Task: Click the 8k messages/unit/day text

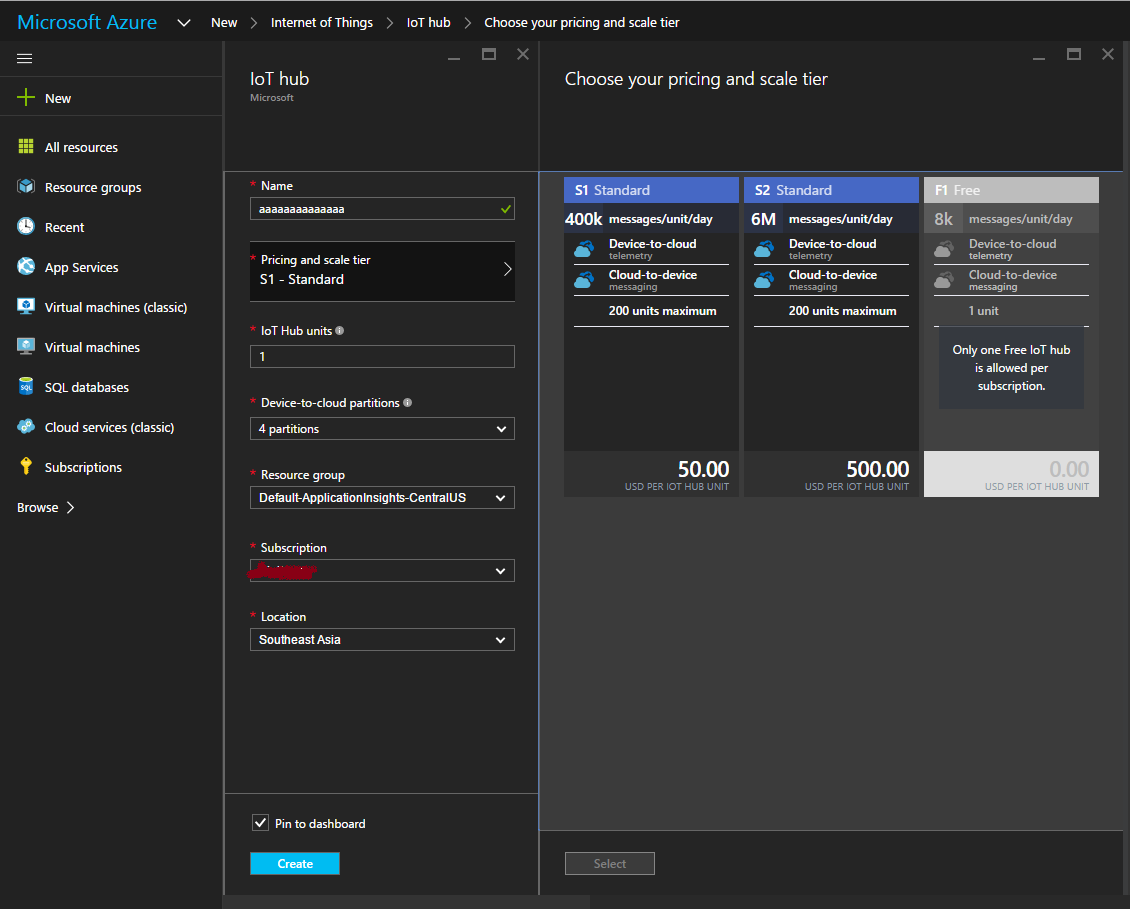Action: click(1003, 218)
